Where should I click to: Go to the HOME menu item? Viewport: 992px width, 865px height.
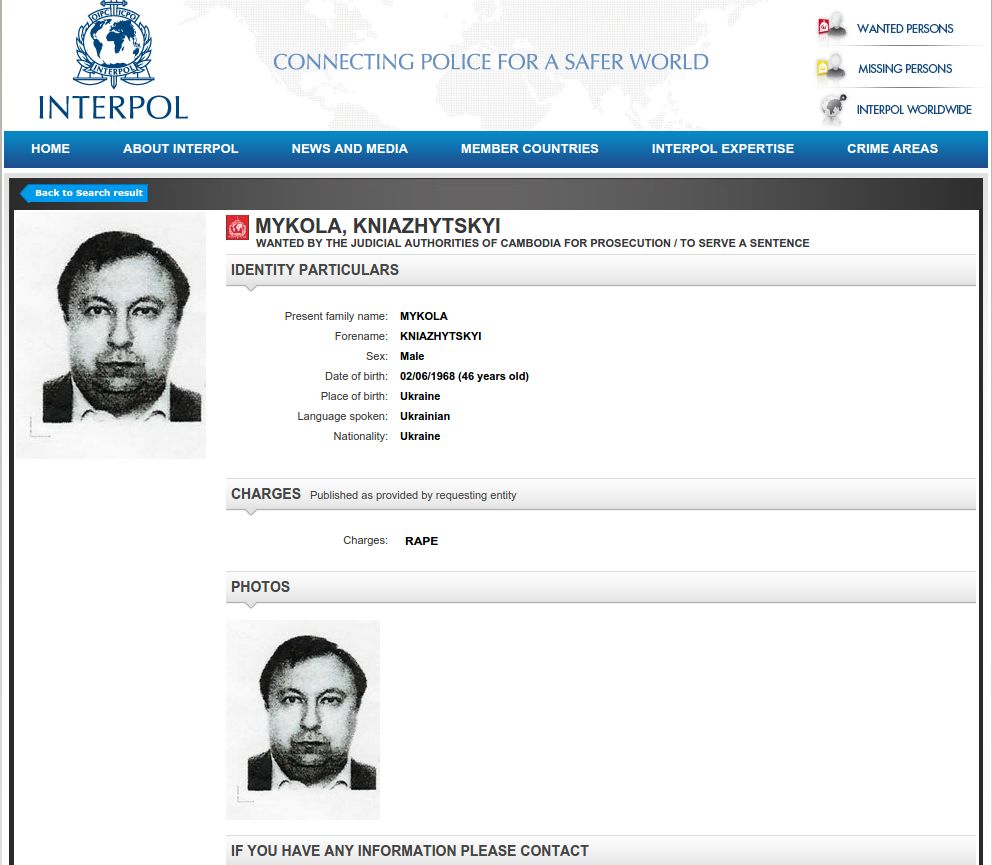point(51,149)
